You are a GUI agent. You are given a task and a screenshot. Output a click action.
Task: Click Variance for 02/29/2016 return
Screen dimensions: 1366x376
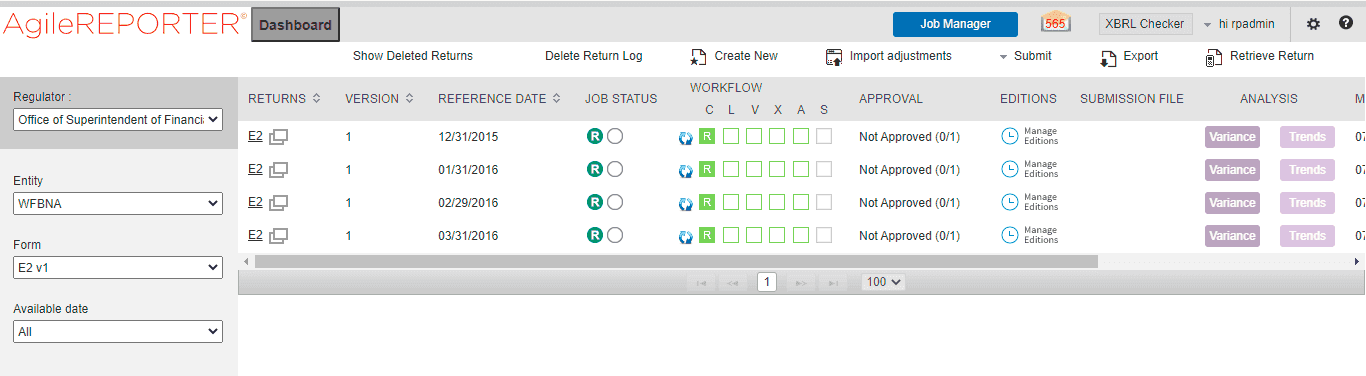click(1232, 203)
